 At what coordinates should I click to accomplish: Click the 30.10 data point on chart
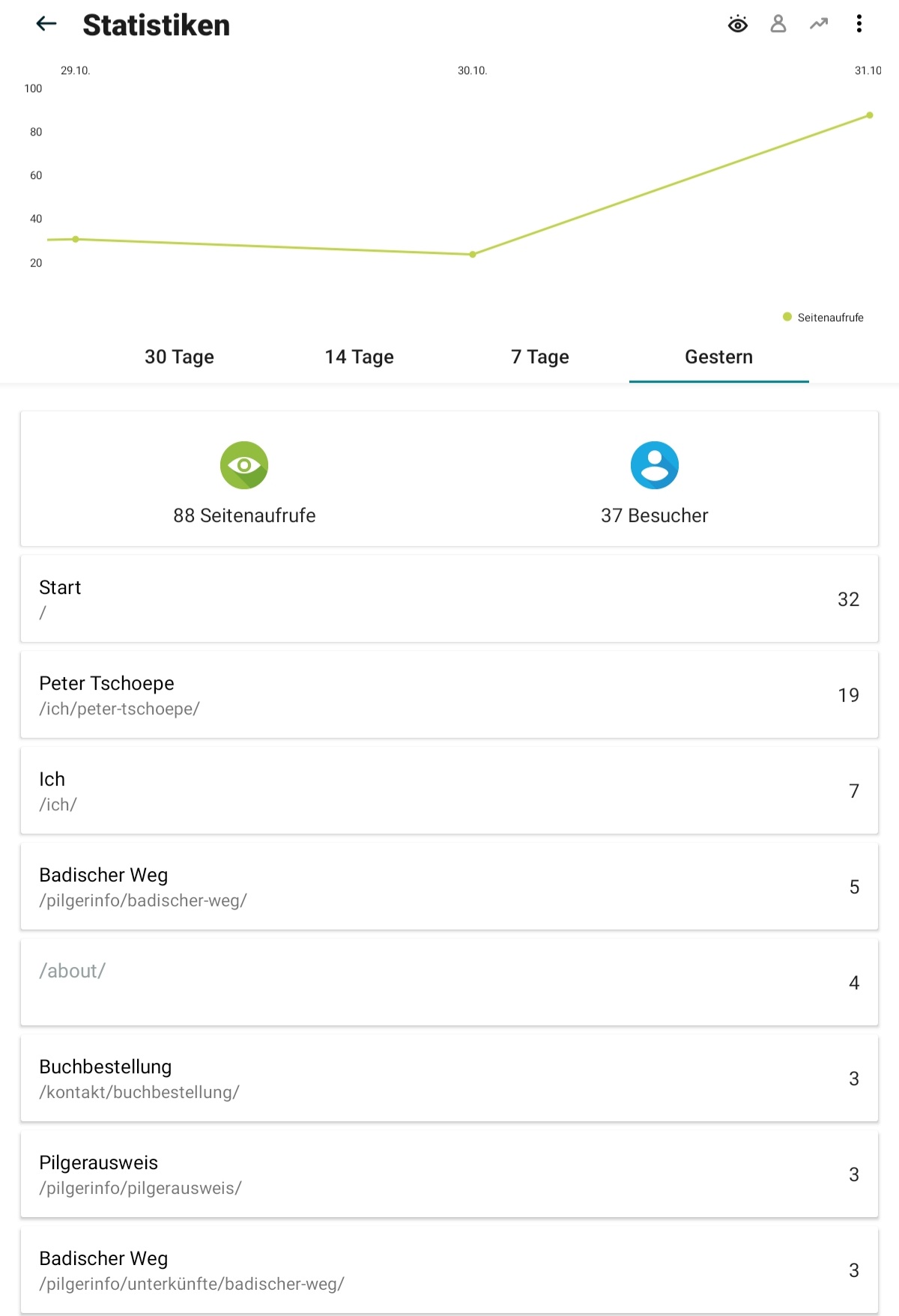[x=473, y=255]
